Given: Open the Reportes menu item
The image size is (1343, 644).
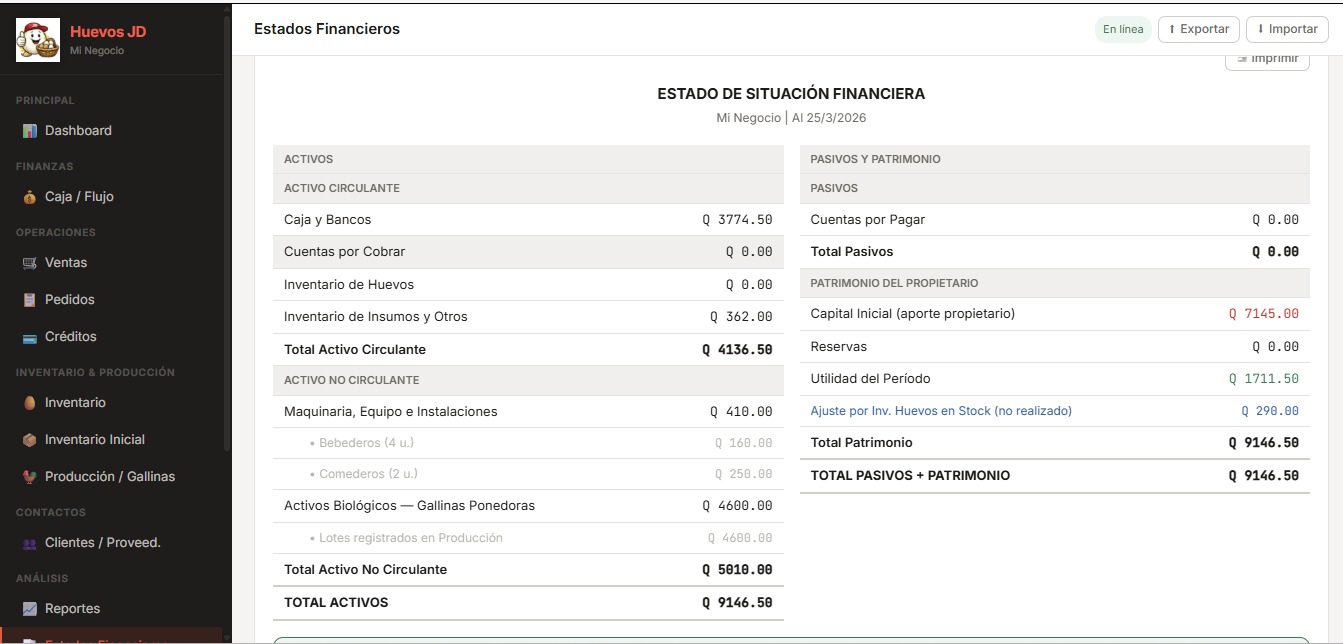Looking at the screenshot, I should pyautogui.click(x=72, y=609).
